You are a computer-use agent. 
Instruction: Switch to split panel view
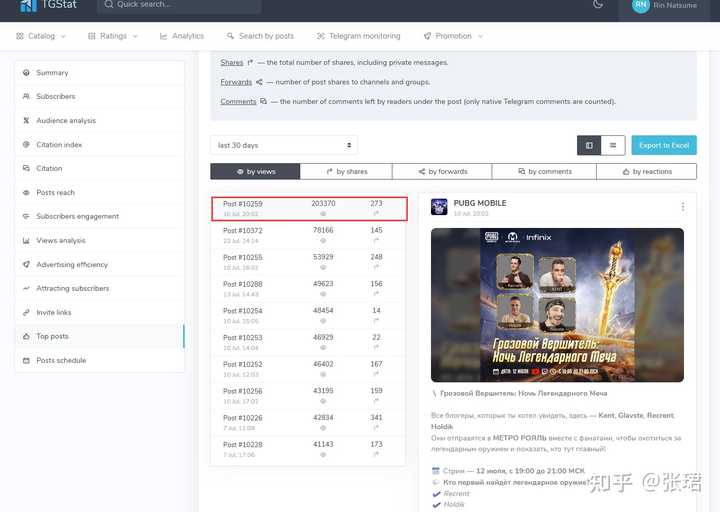coord(589,145)
